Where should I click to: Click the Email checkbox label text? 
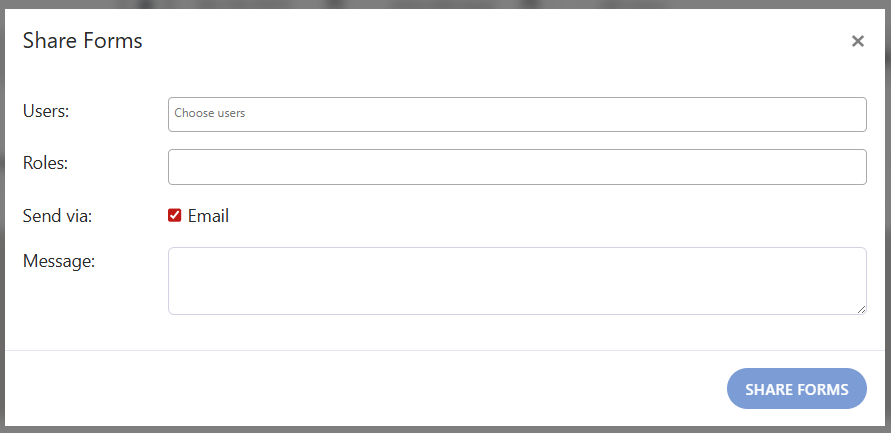208,215
